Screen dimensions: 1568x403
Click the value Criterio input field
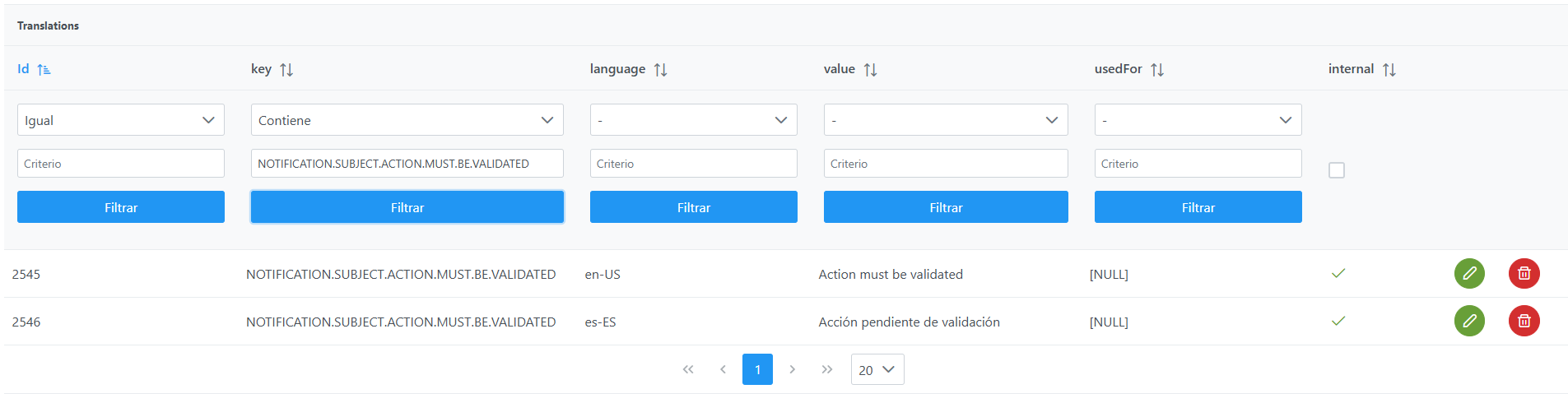point(945,164)
